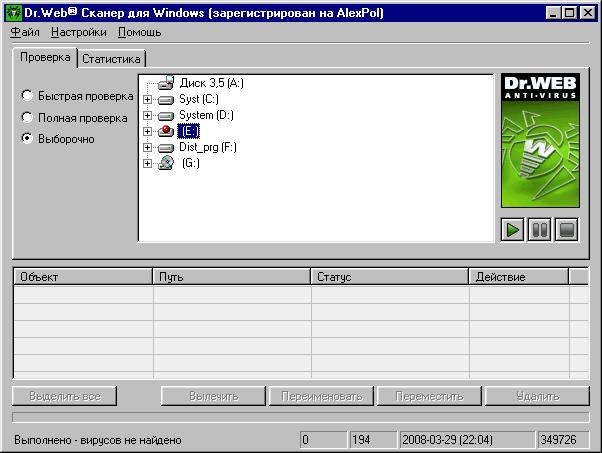602x453 pixels.
Task: Start scanning with the green play button
Action: [513, 230]
